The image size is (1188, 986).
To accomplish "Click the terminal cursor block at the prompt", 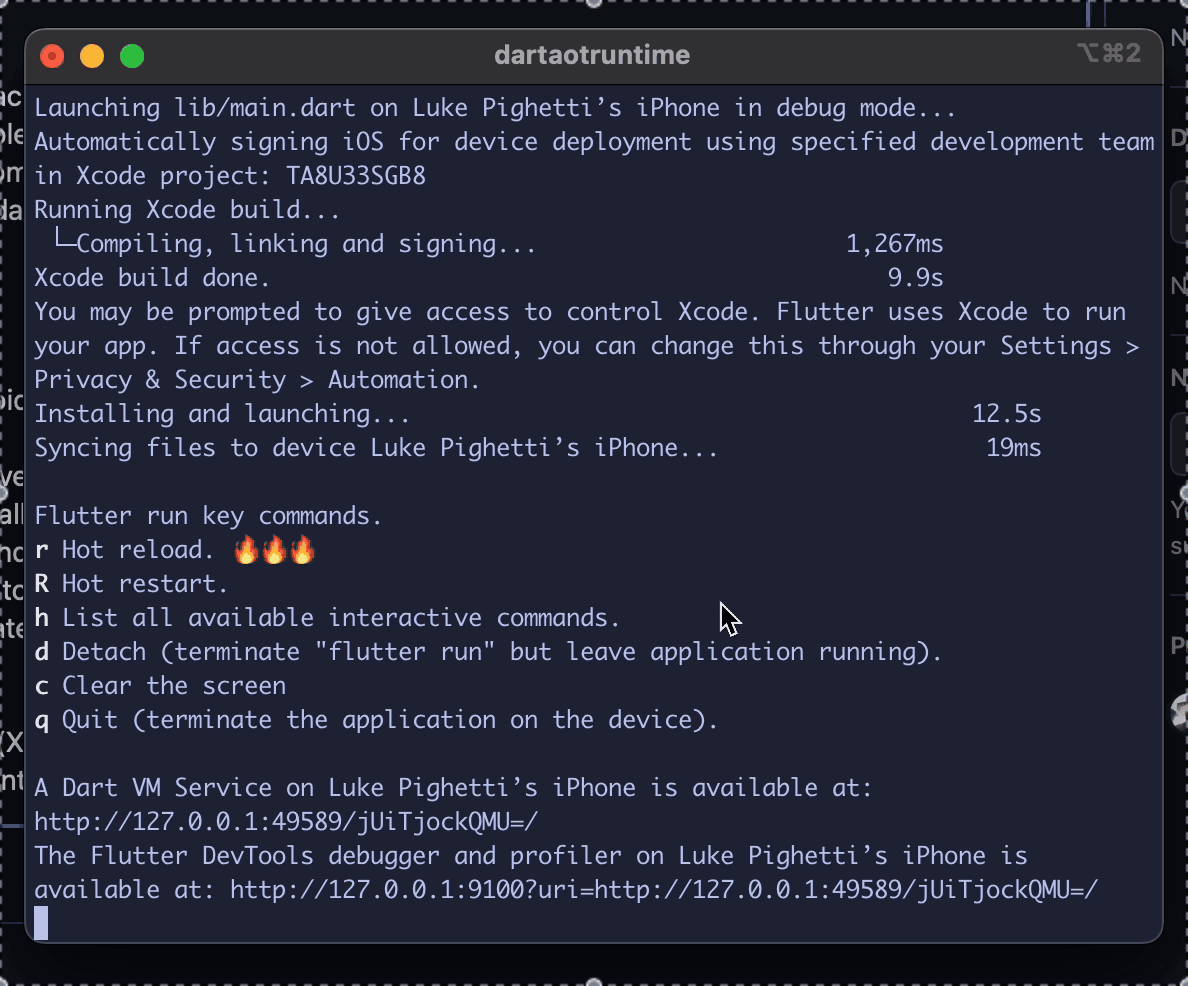I will point(41,923).
